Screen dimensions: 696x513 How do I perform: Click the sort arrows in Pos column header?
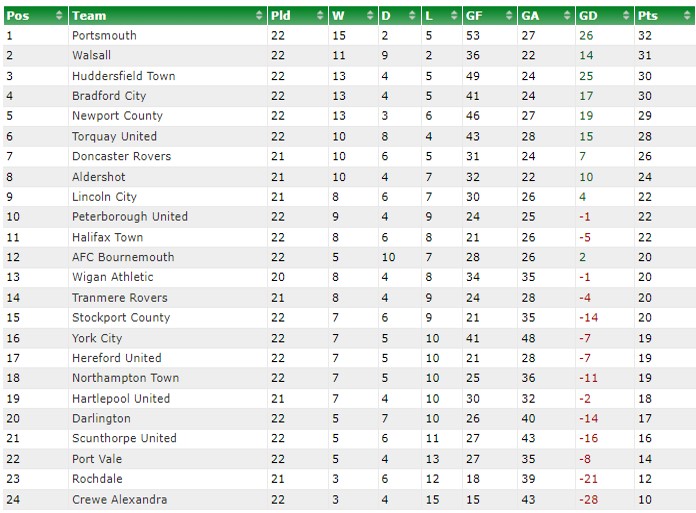tap(59, 16)
